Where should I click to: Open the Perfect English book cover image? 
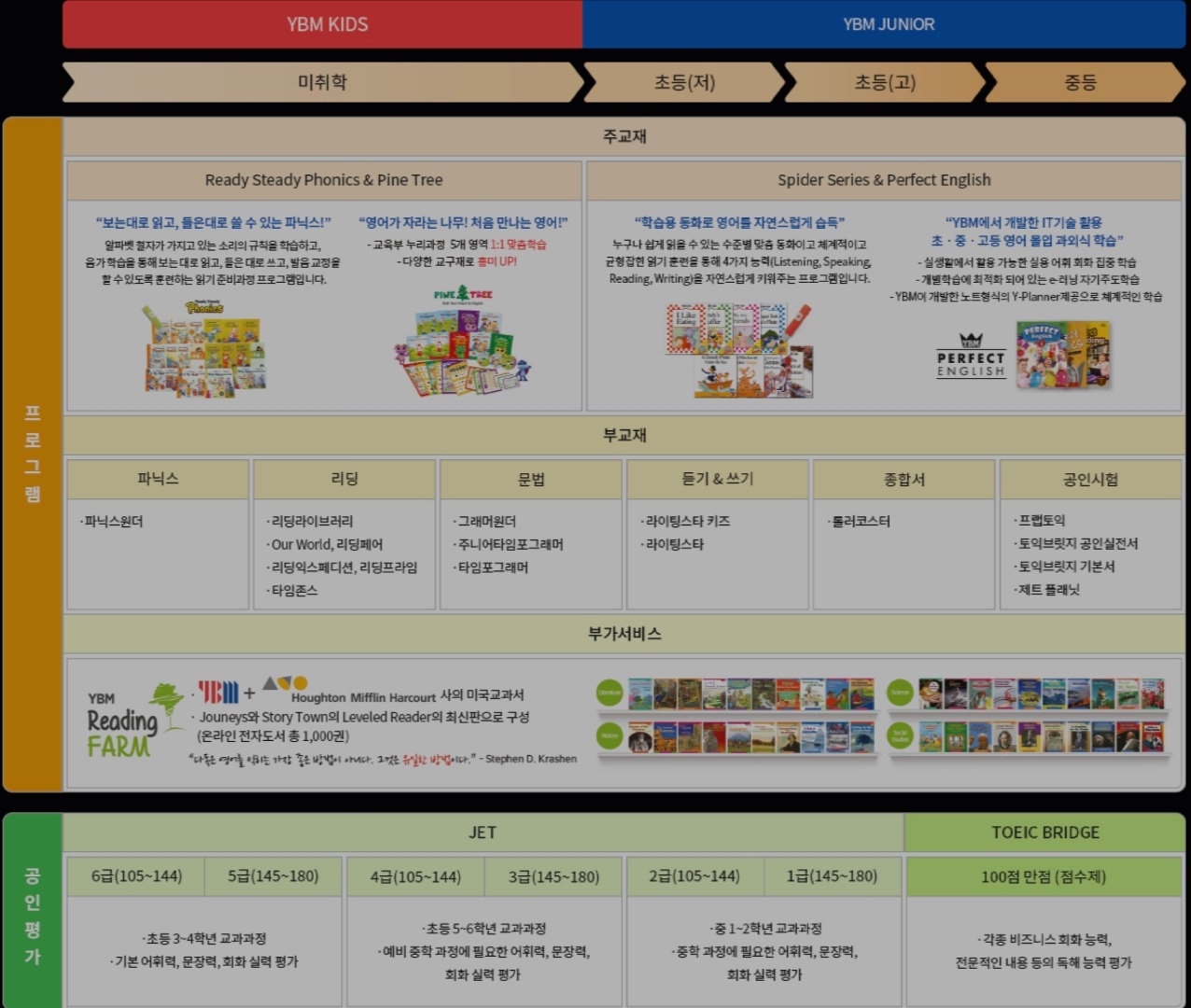(x=1063, y=355)
